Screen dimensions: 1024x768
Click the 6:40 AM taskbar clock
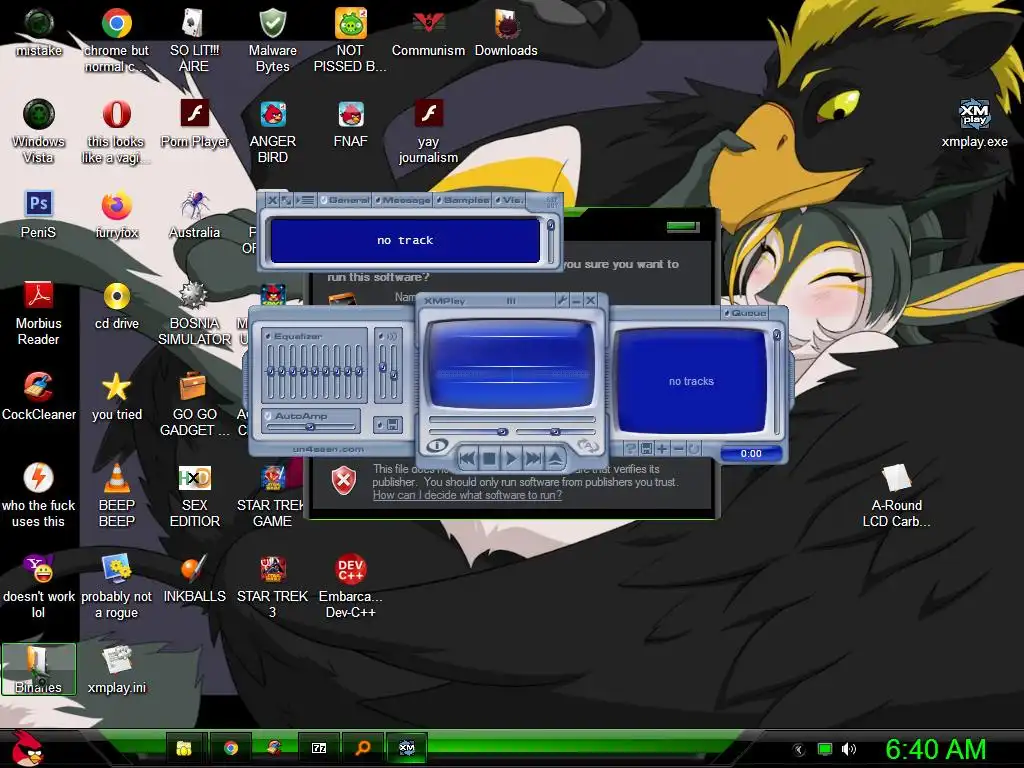pyautogui.click(x=935, y=749)
